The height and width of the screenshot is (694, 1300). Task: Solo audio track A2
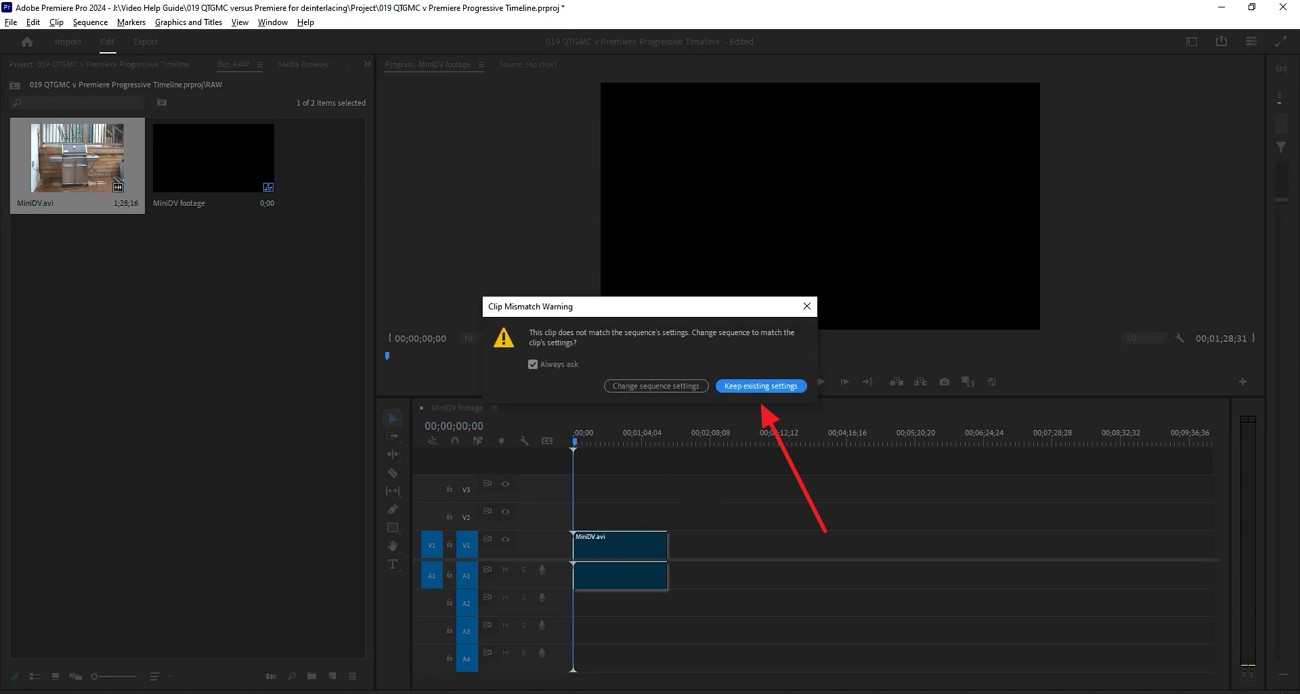click(523, 598)
